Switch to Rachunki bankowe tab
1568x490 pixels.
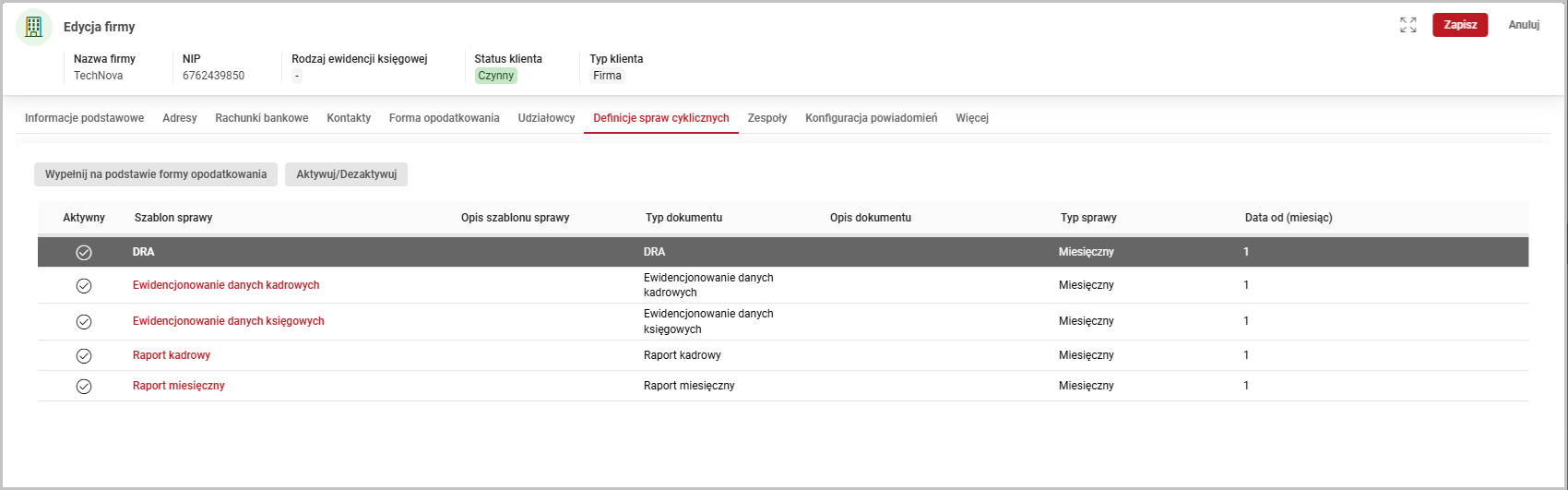pyautogui.click(x=262, y=118)
